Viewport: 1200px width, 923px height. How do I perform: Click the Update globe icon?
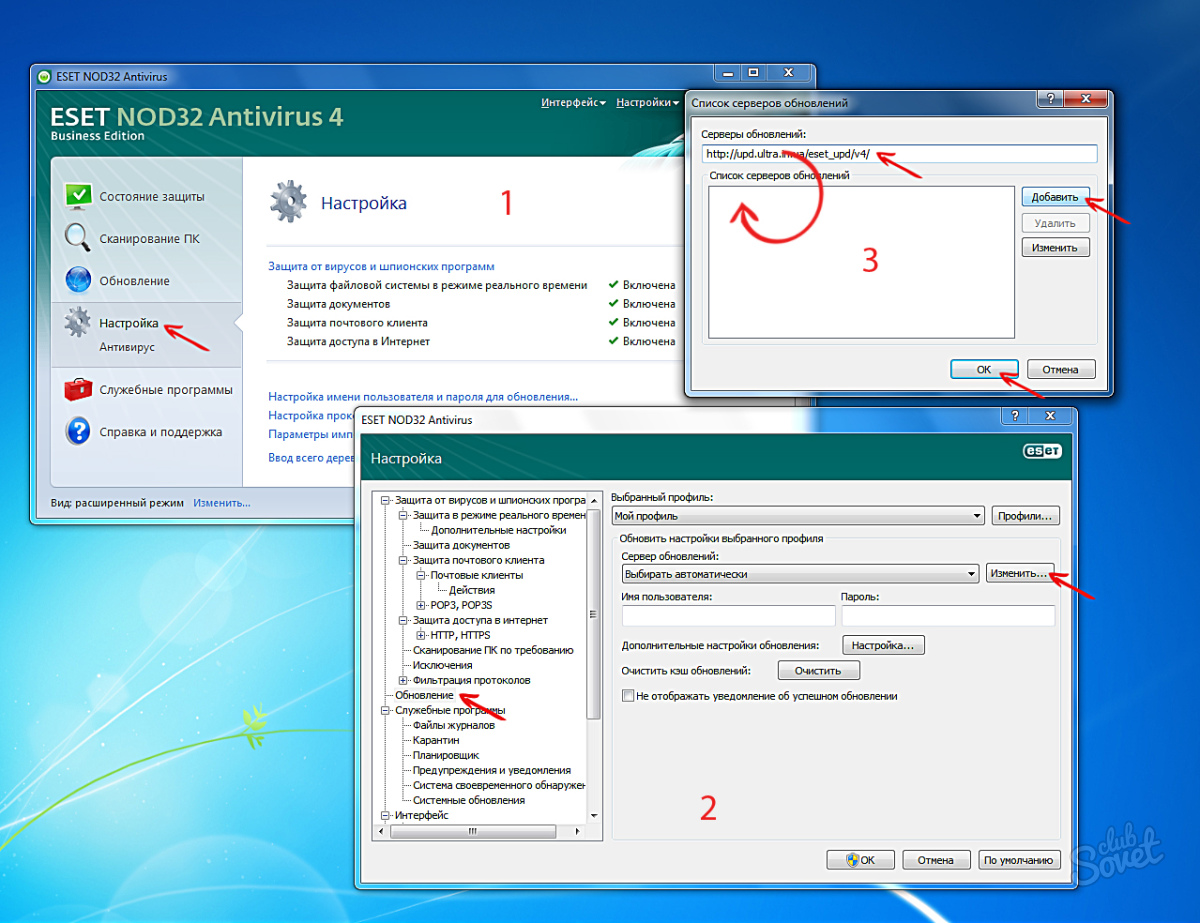coord(78,280)
